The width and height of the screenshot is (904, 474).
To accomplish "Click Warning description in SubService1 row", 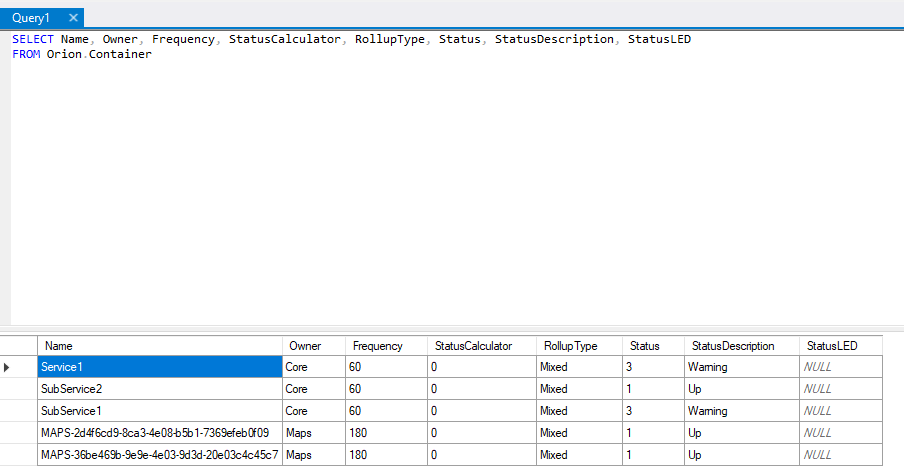I will click(741, 411).
